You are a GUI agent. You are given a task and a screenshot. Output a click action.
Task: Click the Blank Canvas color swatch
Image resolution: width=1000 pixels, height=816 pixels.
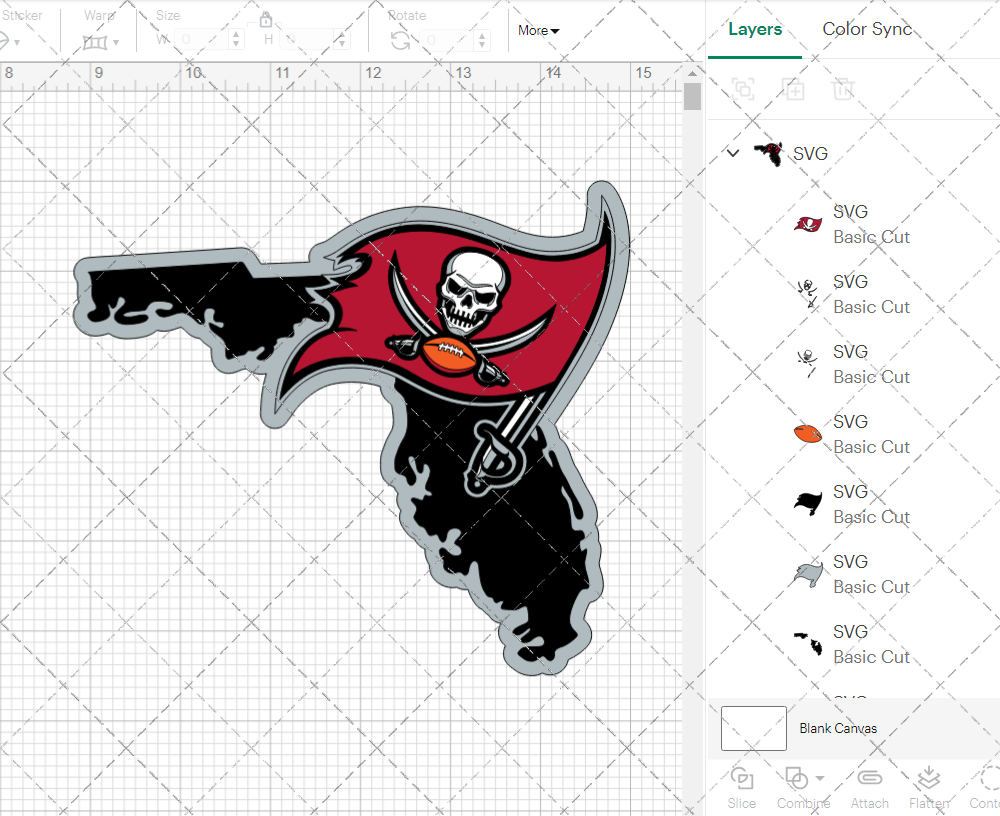click(x=753, y=728)
